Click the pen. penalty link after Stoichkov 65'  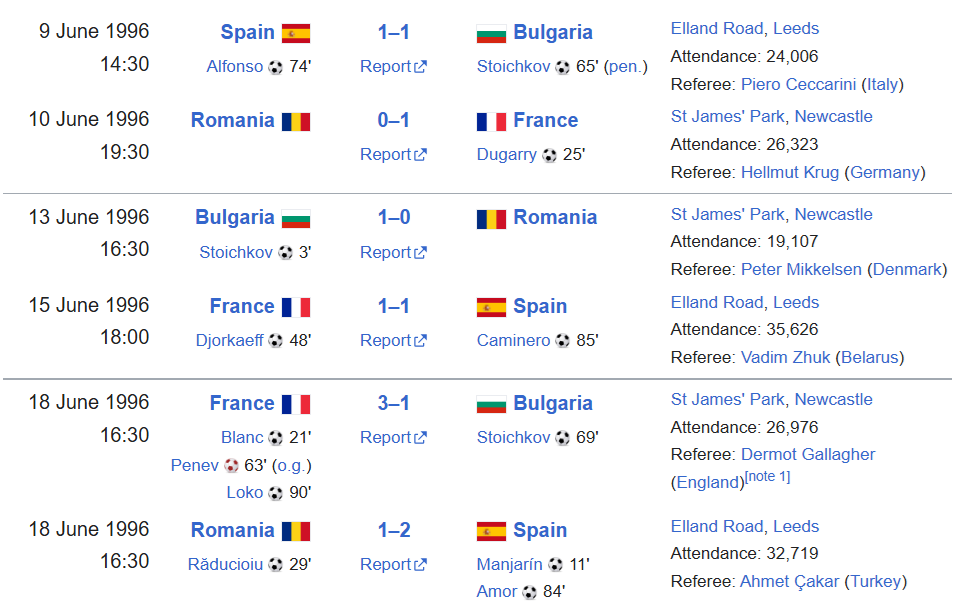[x=626, y=67]
